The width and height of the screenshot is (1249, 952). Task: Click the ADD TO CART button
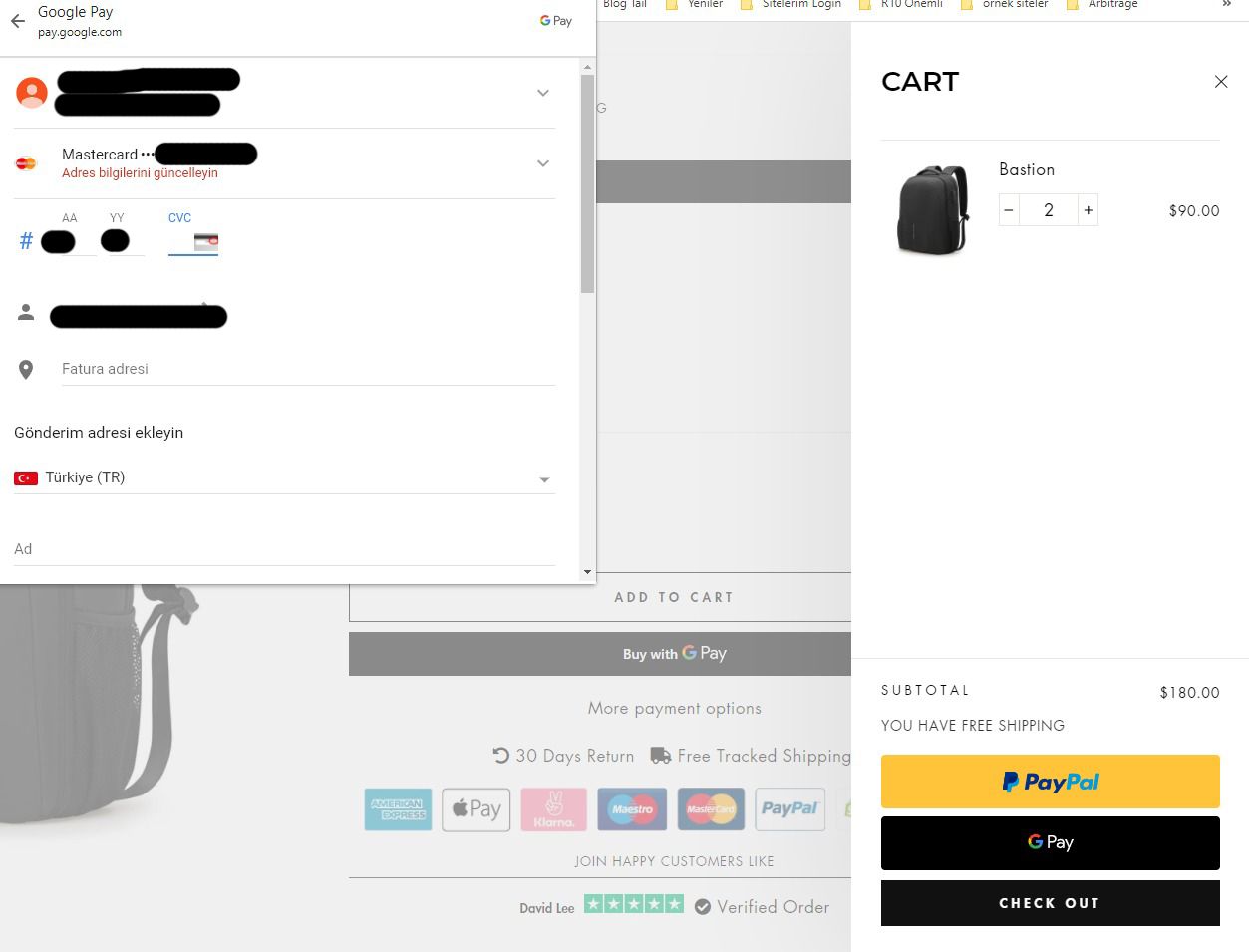coord(600,597)
